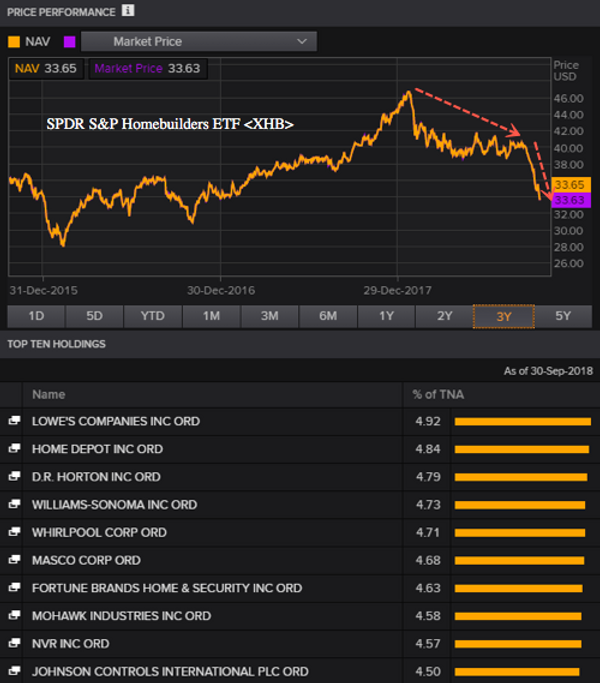Screen dimensions: 600x683
Task: Select the 5Y time range
Action: 563,316
